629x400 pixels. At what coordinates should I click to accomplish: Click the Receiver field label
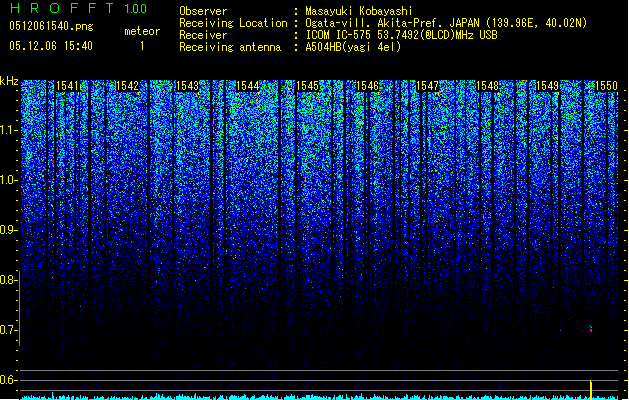click(203, 35)
